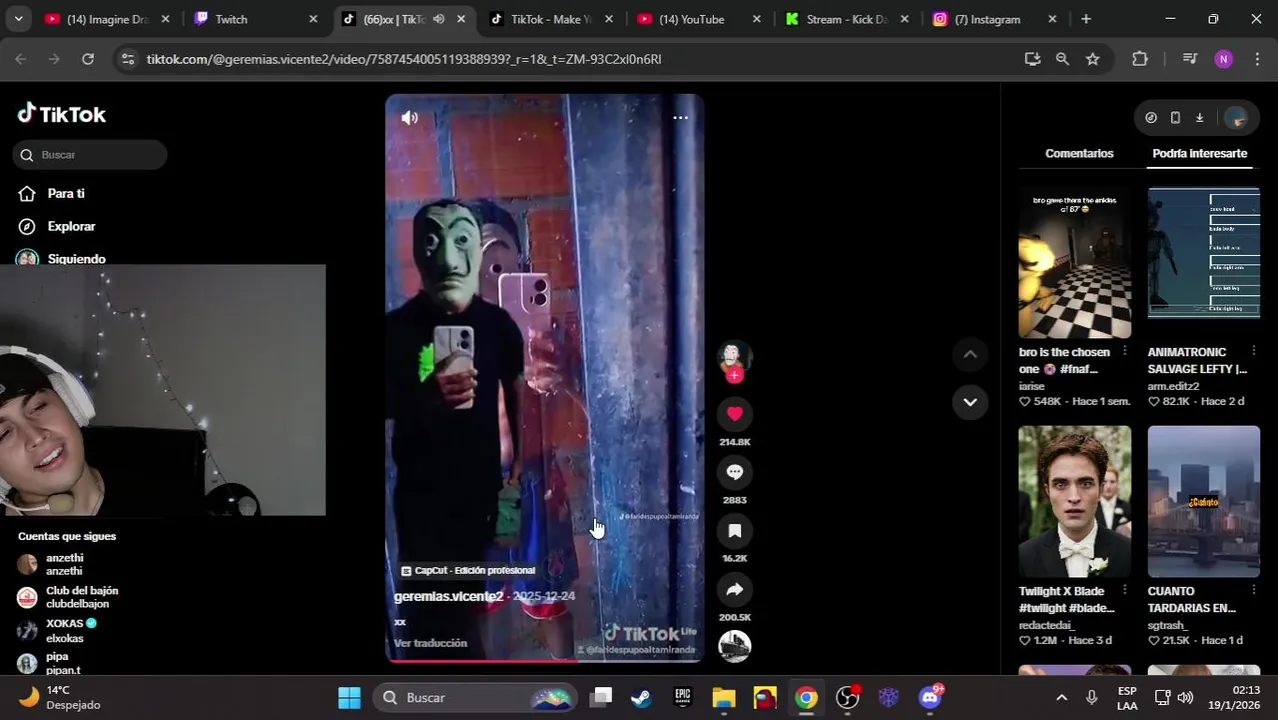Screen dimensions: 1278x720
Task: Open Chrome media controls icon
Action: coord(1190,59)
